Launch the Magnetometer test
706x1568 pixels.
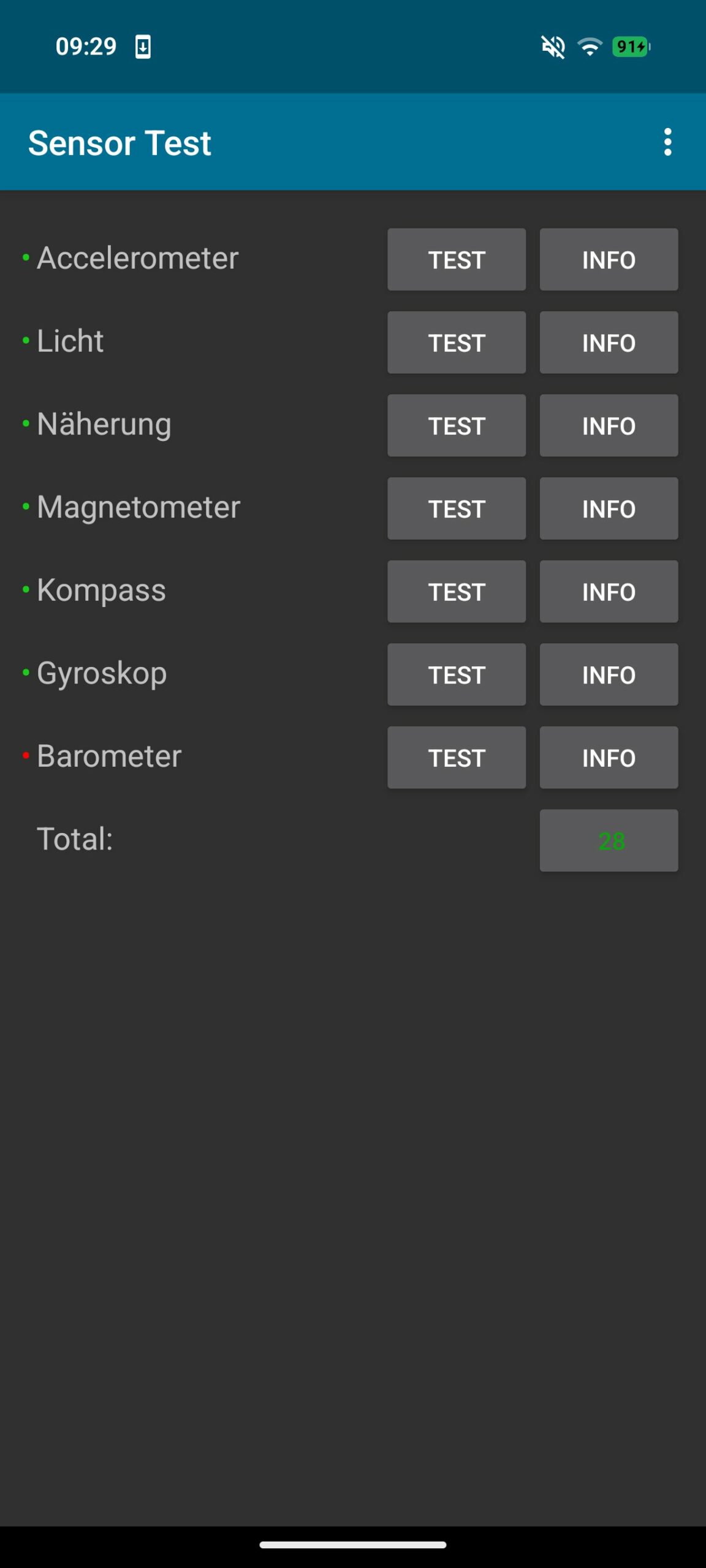456,508
